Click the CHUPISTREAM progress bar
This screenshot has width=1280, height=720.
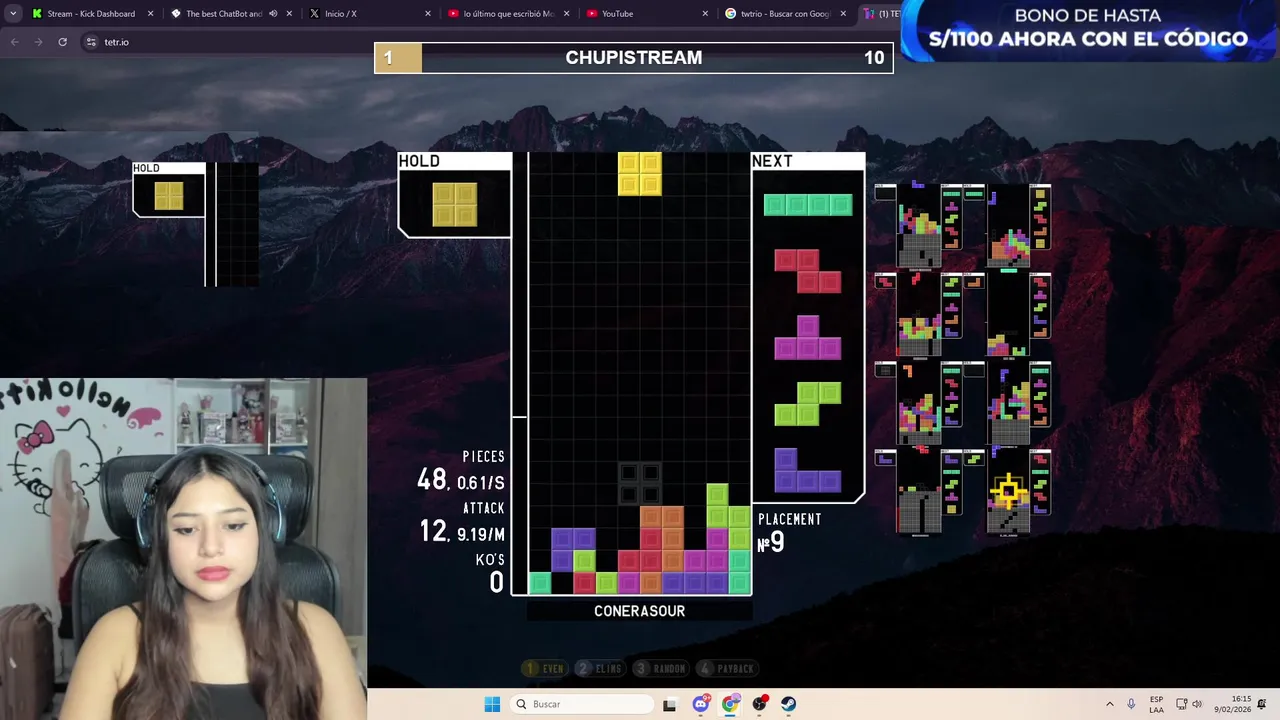coord(634,57)
